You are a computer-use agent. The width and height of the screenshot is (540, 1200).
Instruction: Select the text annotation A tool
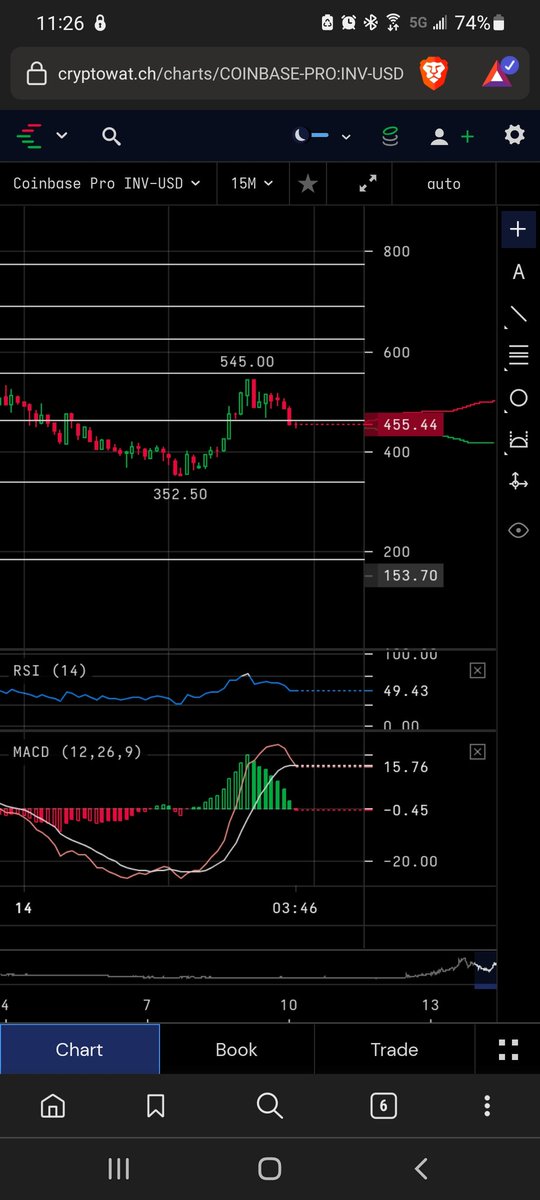point(518,272)
